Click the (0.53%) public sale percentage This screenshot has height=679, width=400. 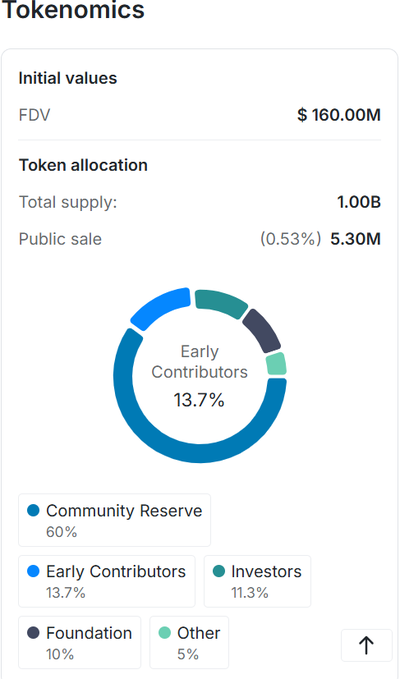290,239
